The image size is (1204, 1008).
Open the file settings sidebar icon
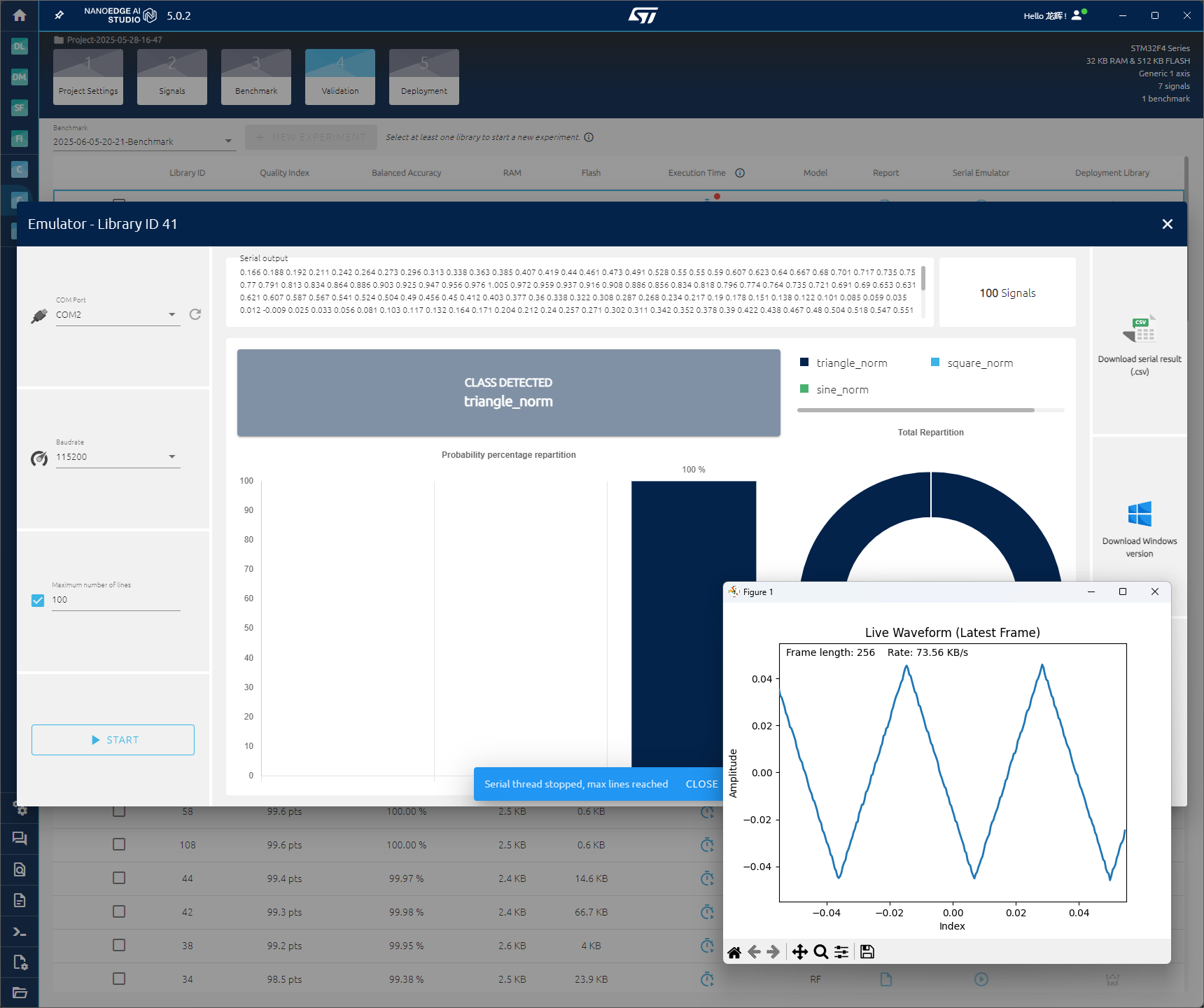click(x=20, y=962)
